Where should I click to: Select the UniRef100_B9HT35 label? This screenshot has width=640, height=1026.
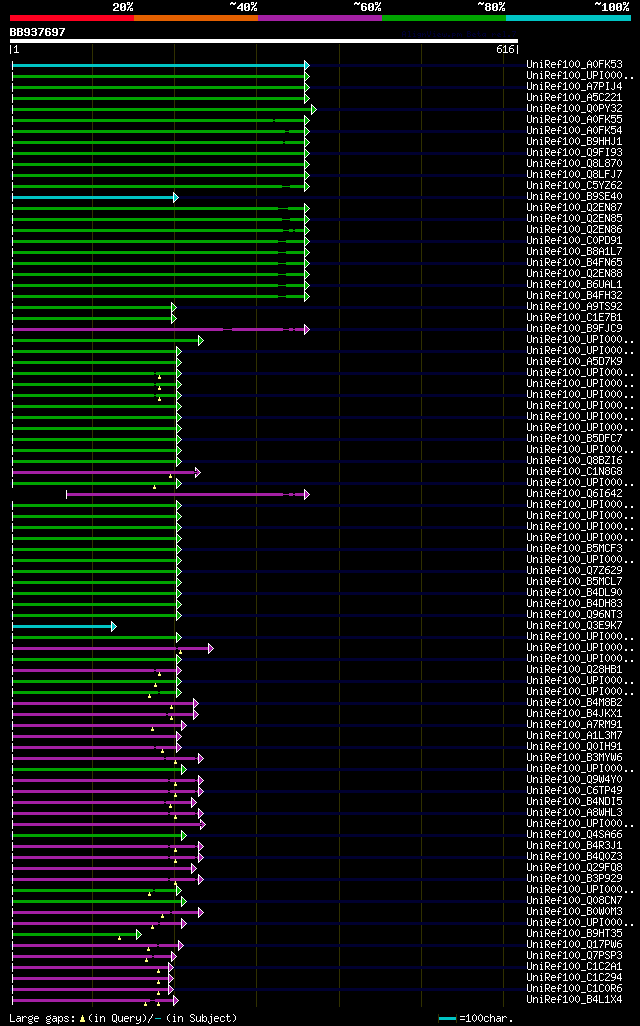[x=575, y=934]
